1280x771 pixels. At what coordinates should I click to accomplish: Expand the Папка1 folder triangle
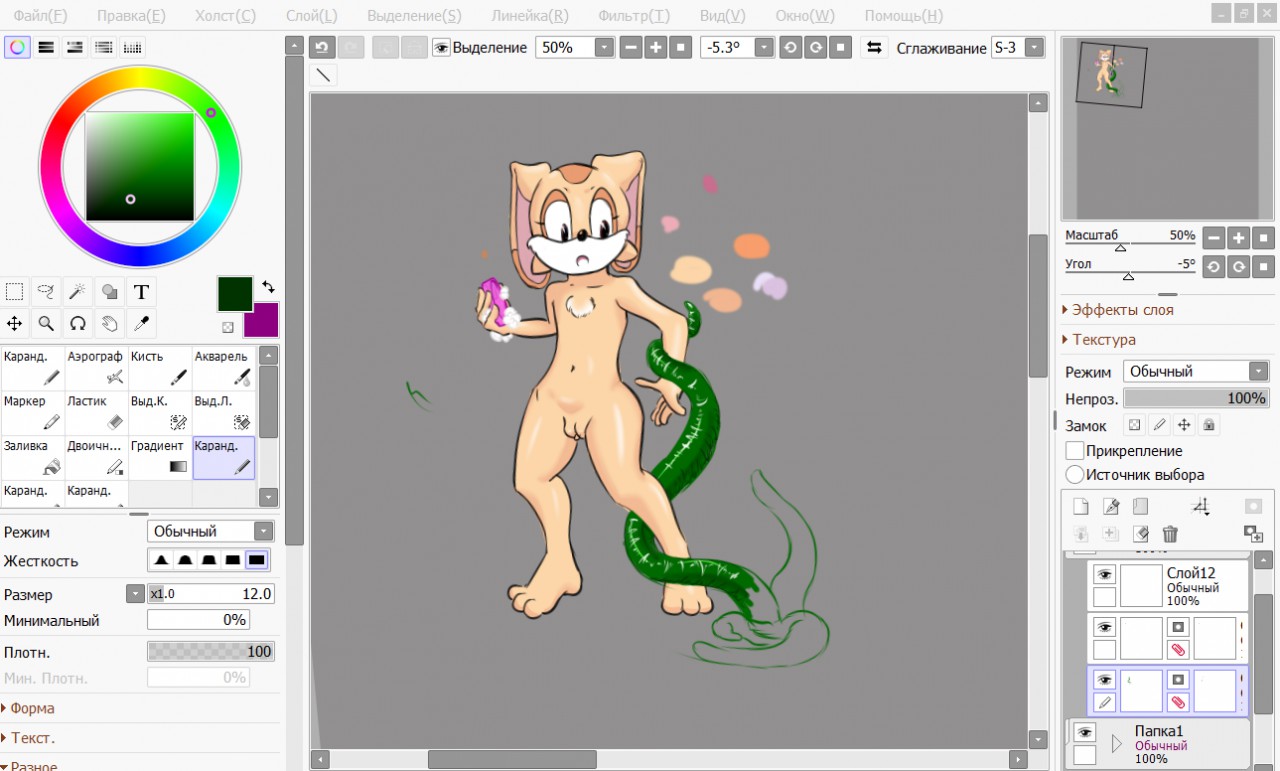click(1117, 743)
